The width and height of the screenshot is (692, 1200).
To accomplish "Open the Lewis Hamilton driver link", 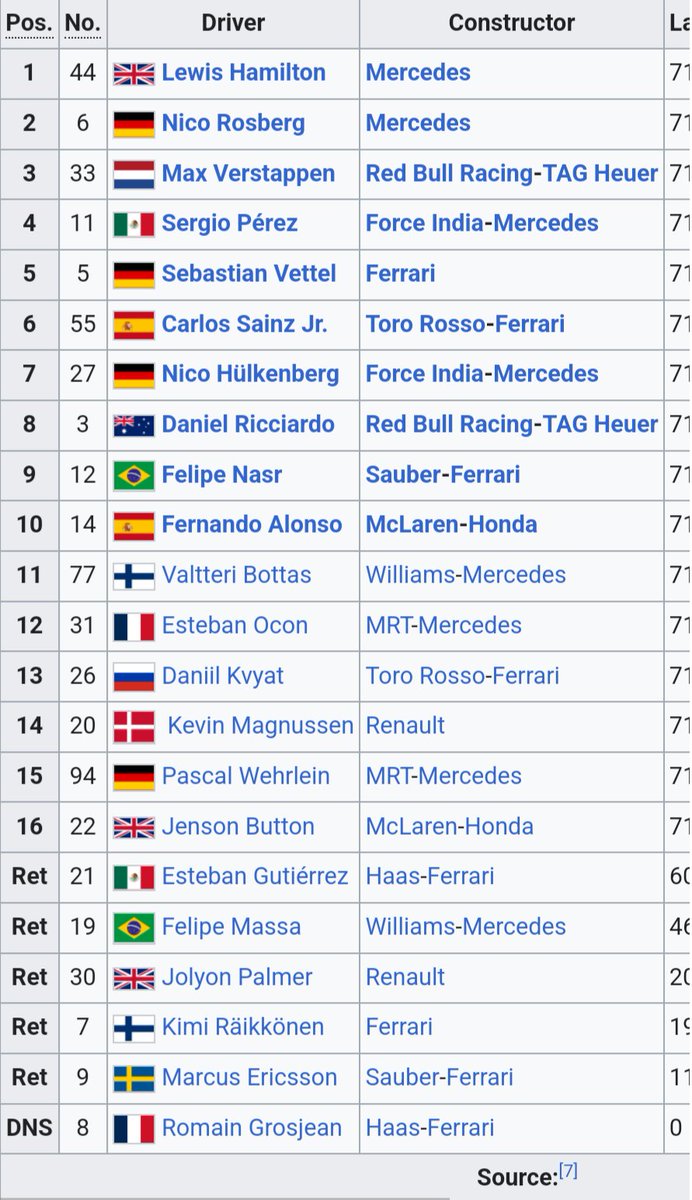I will coord(244,73).
